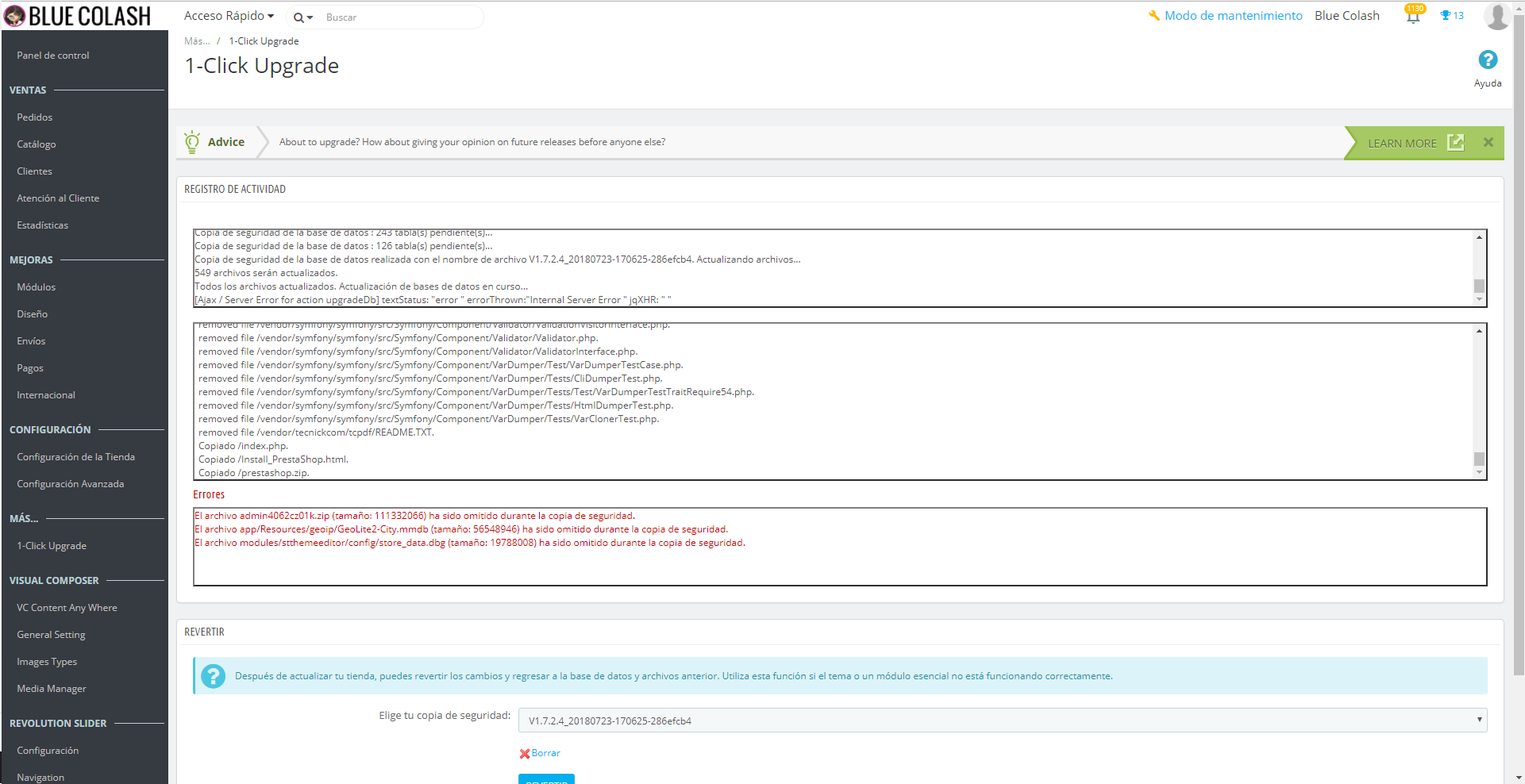The height and width of the screenshot is (784, 1525).
Task: Open the Pedidos menu
Action: coord(35,117)
